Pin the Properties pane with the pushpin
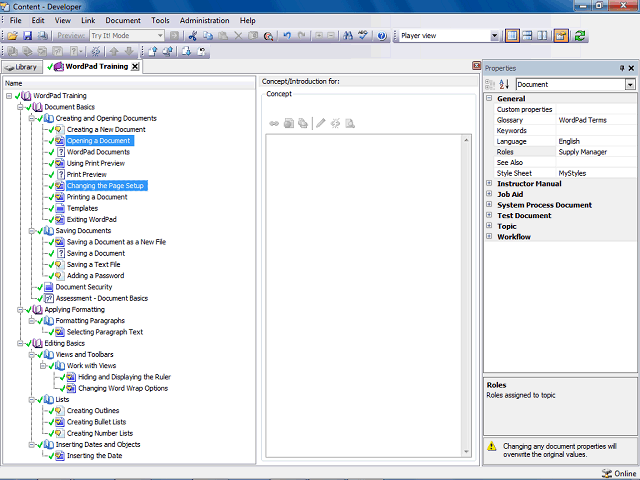The image size is (640, 480). [622, 68]
